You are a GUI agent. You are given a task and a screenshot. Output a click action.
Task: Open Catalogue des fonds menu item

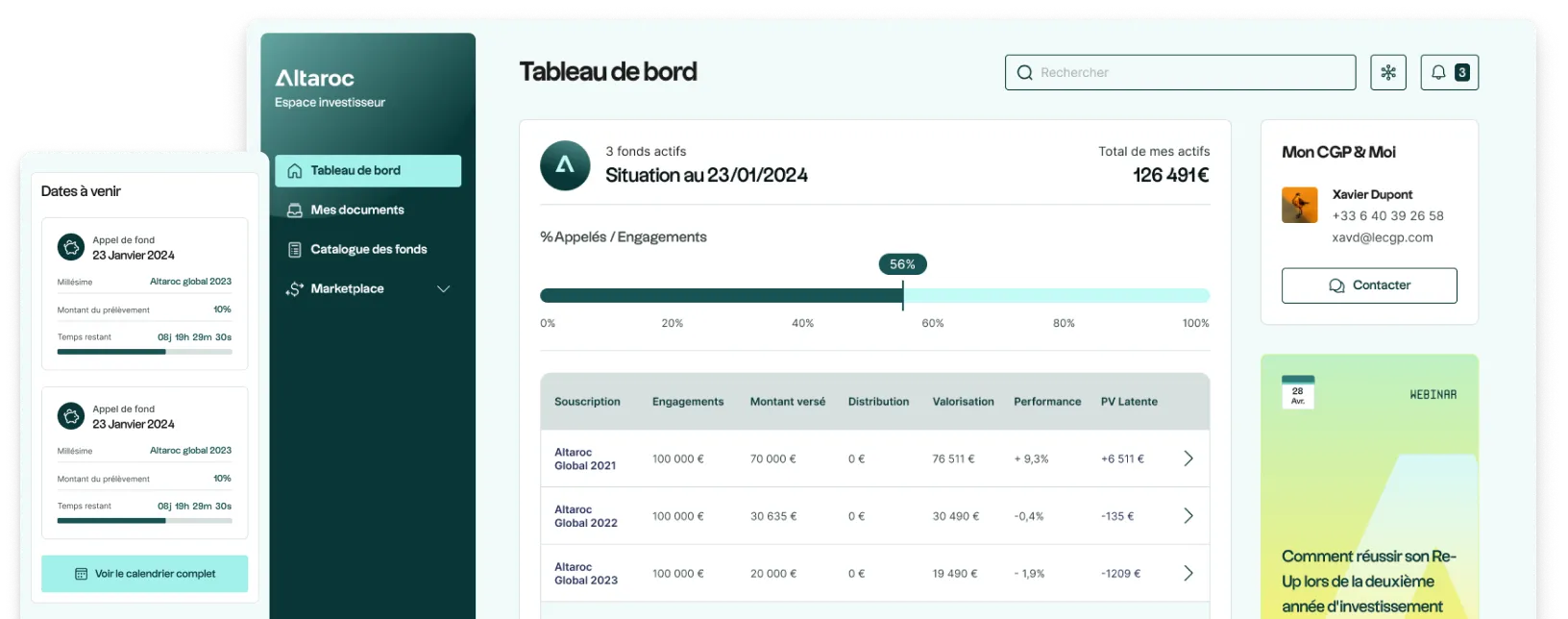point(368,250)
